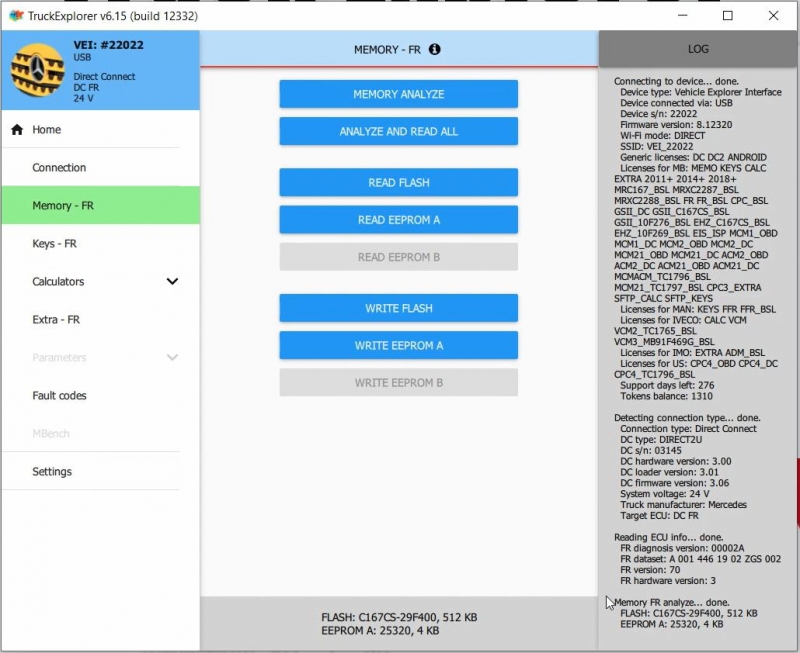The image size is (800, 653).
Task: Click 'FR diagnosis version: 00002A' log line
Action: click(682, 548)
